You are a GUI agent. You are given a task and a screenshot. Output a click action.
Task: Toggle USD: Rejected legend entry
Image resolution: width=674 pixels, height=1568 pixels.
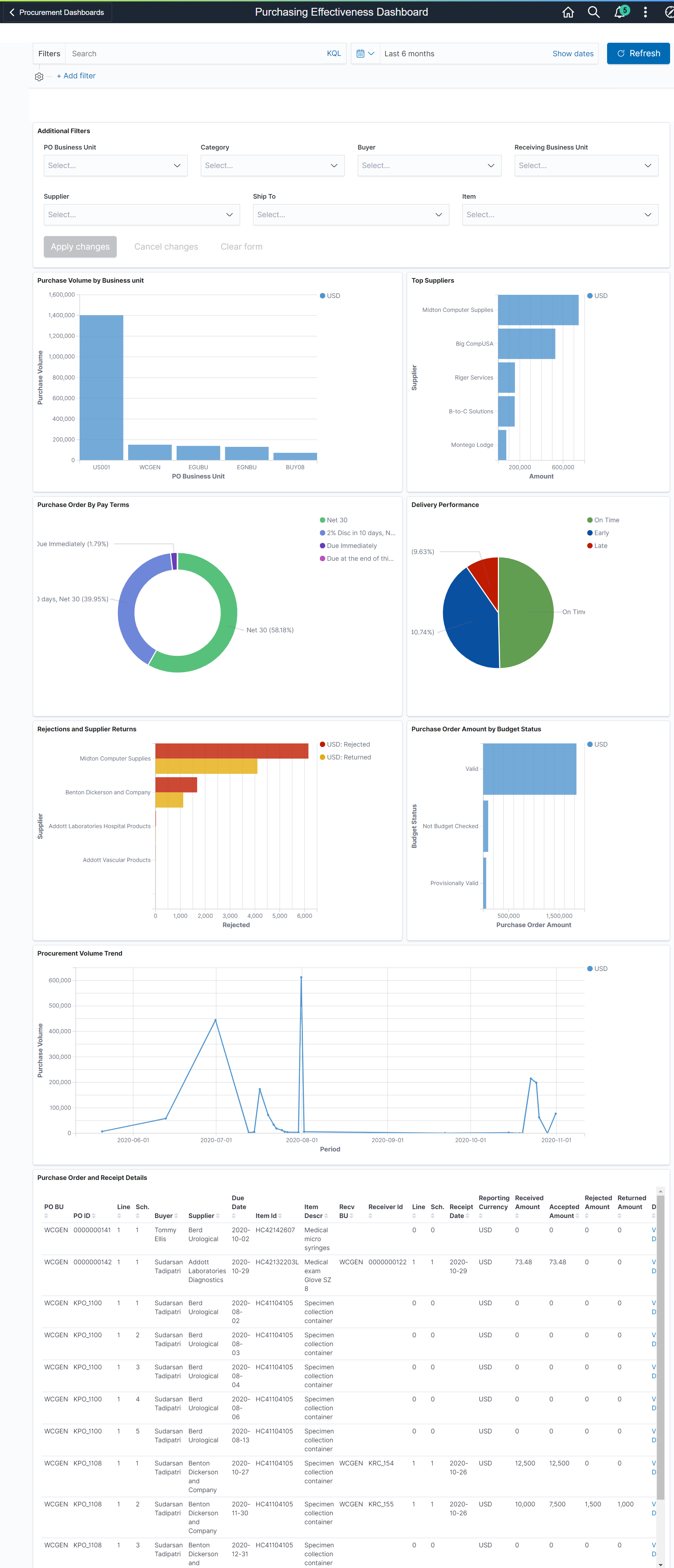click(x=345, y=744)
